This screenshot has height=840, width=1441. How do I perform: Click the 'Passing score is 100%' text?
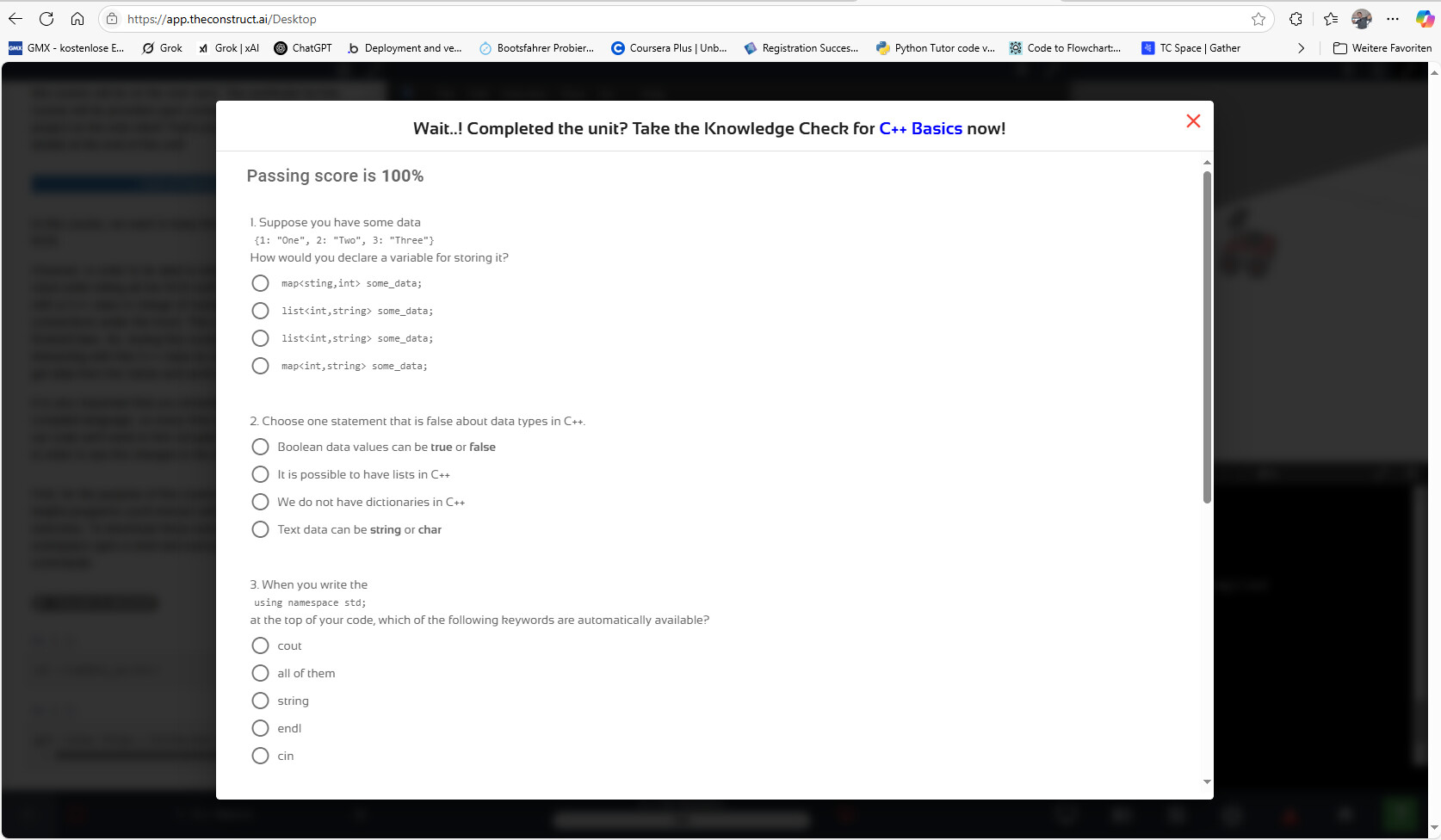point(335,176)
